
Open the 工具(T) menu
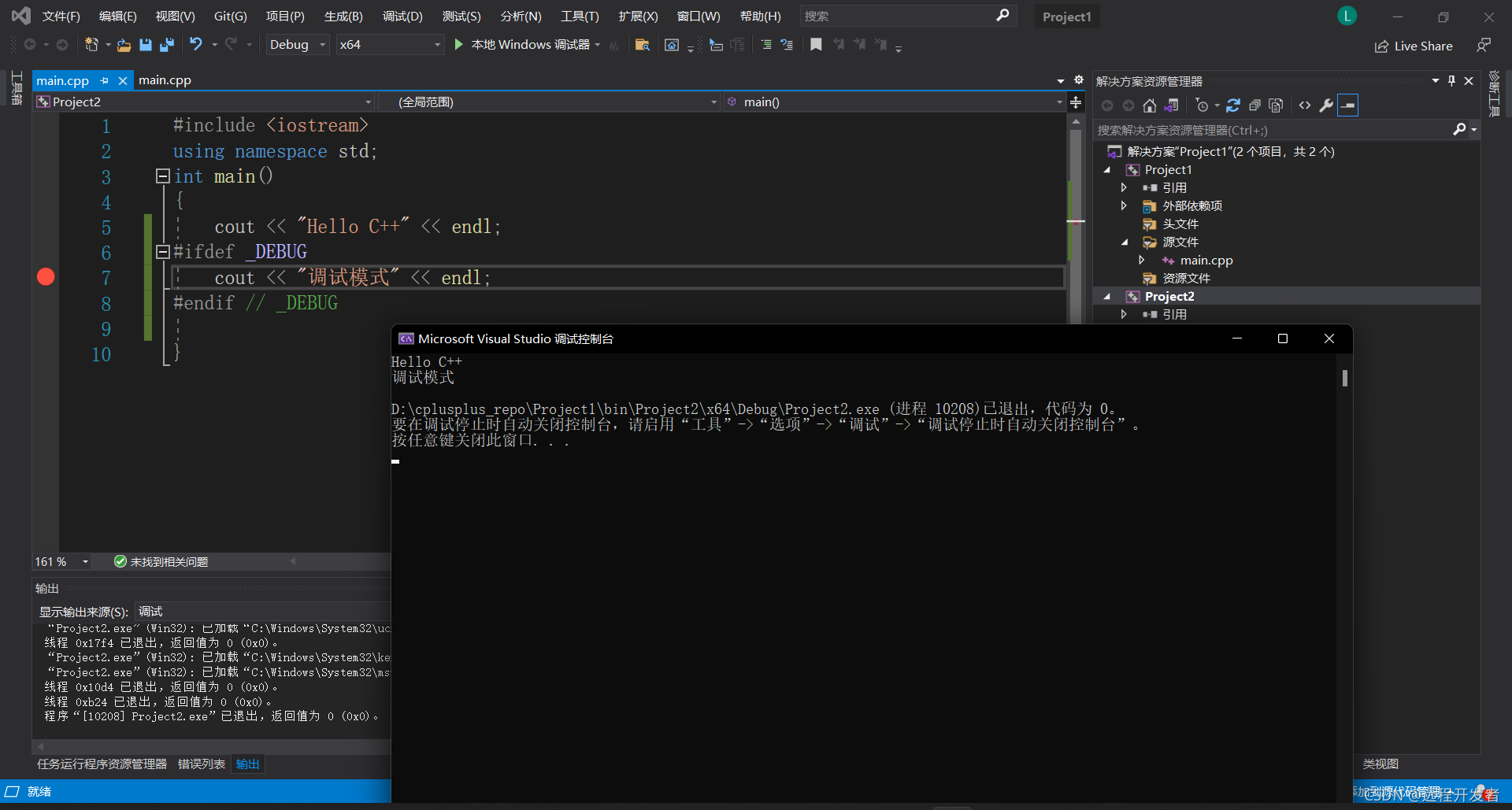580,16
